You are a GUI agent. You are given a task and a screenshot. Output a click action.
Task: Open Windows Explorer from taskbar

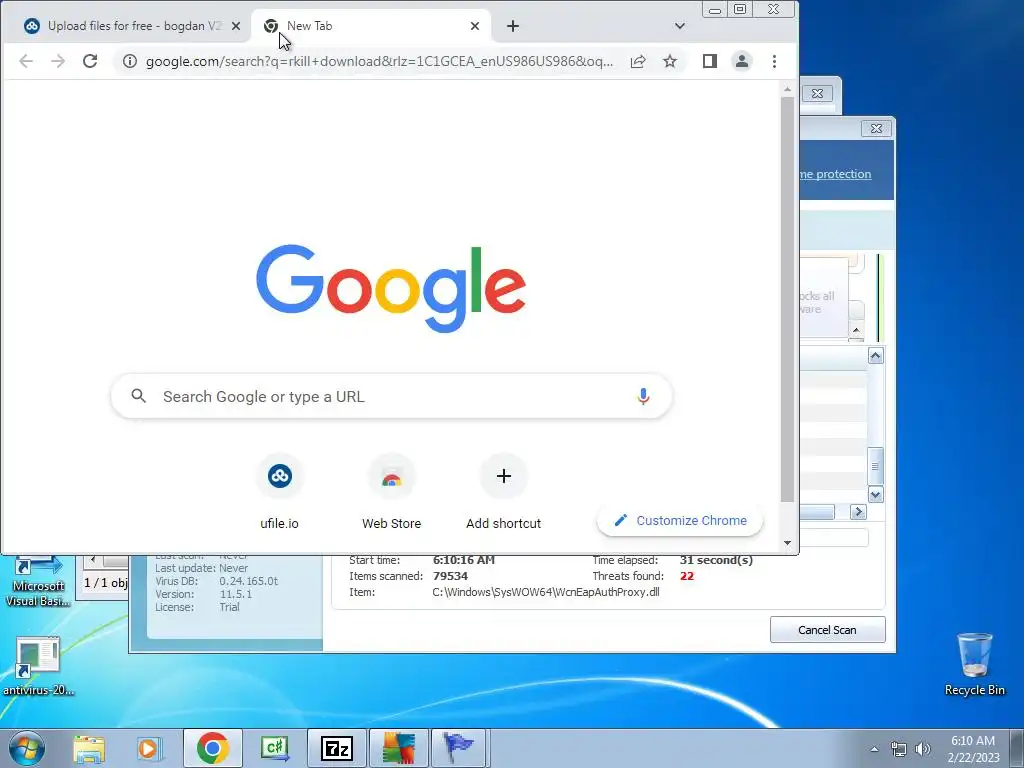(89, 748)
